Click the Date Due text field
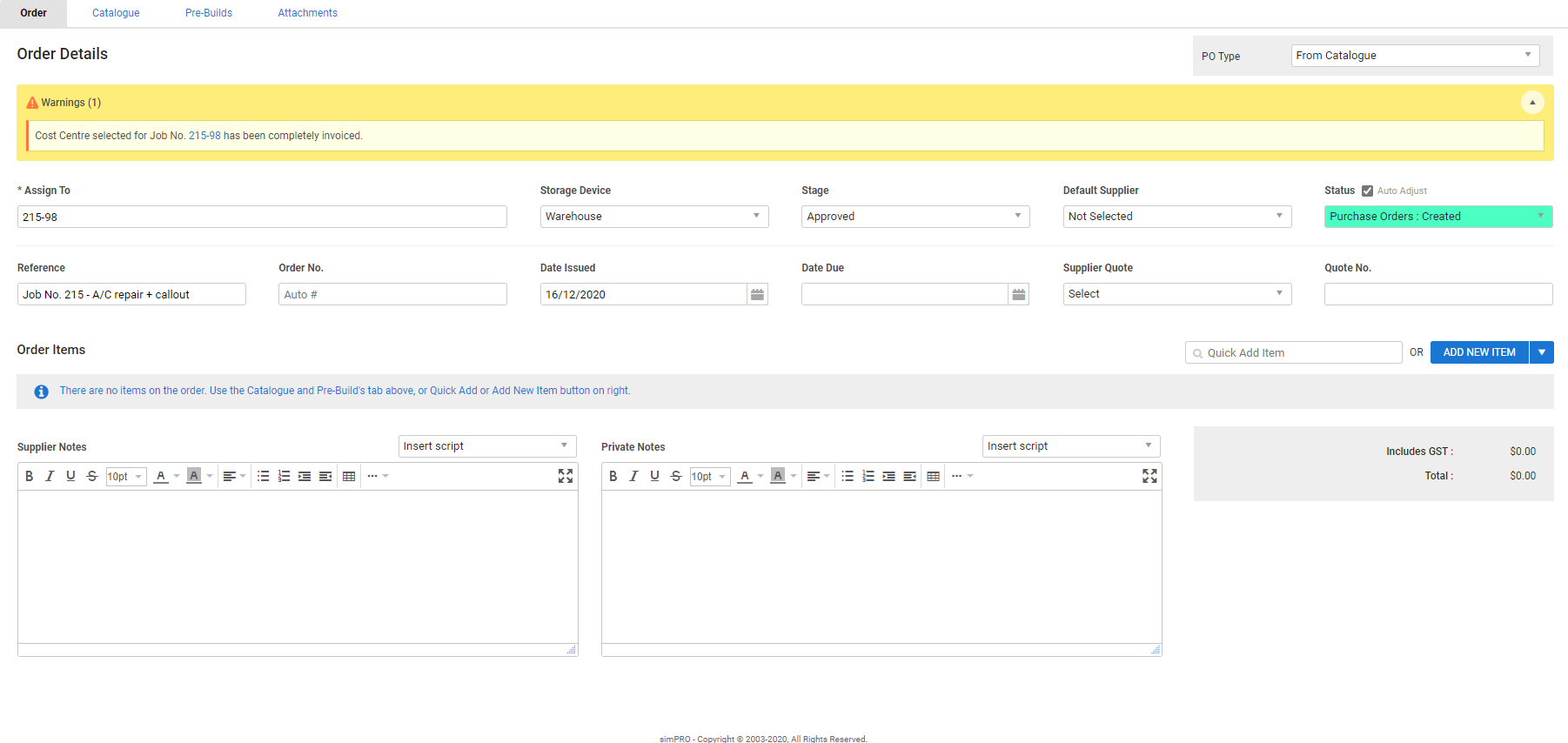The image size is (1568, 743). pos(904,294)
